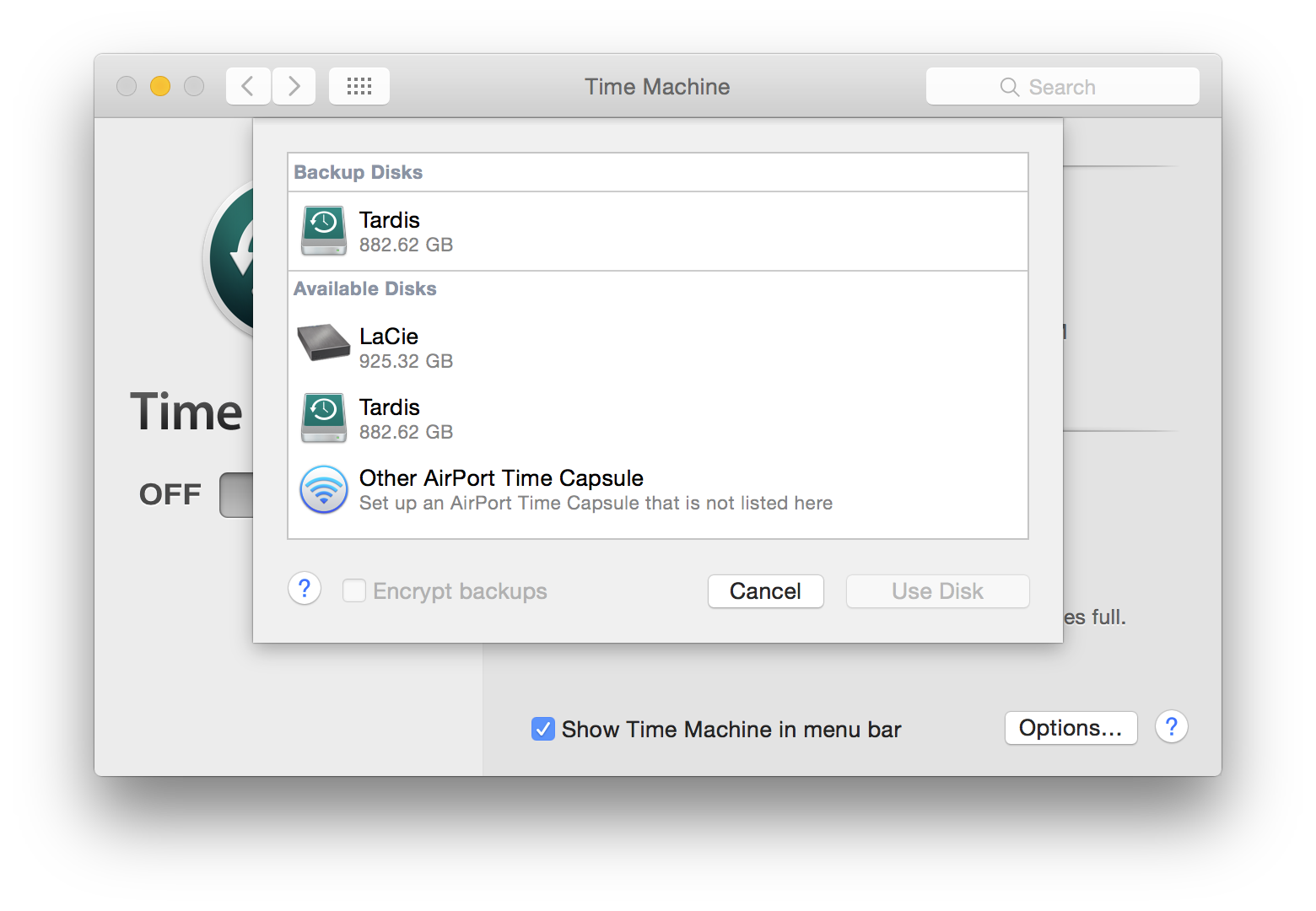Open Time Machine help at bottom right
Viewport: 1316px width, 911px height.
[x=1172, y=727]
